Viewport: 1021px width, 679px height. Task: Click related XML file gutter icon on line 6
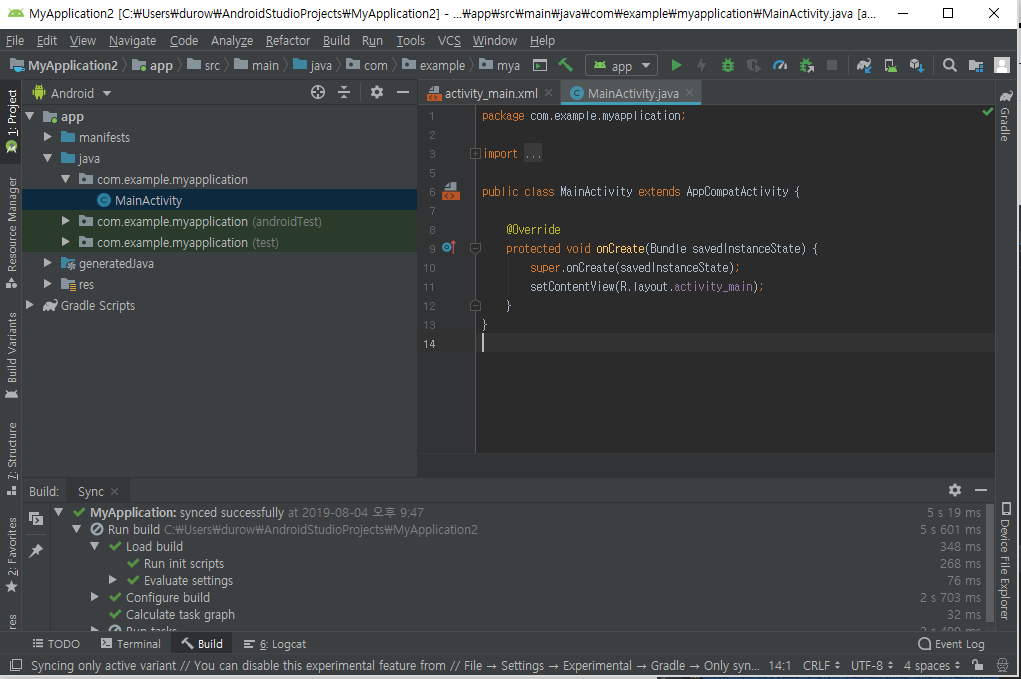pyautogui.click(x=451, y=191)
